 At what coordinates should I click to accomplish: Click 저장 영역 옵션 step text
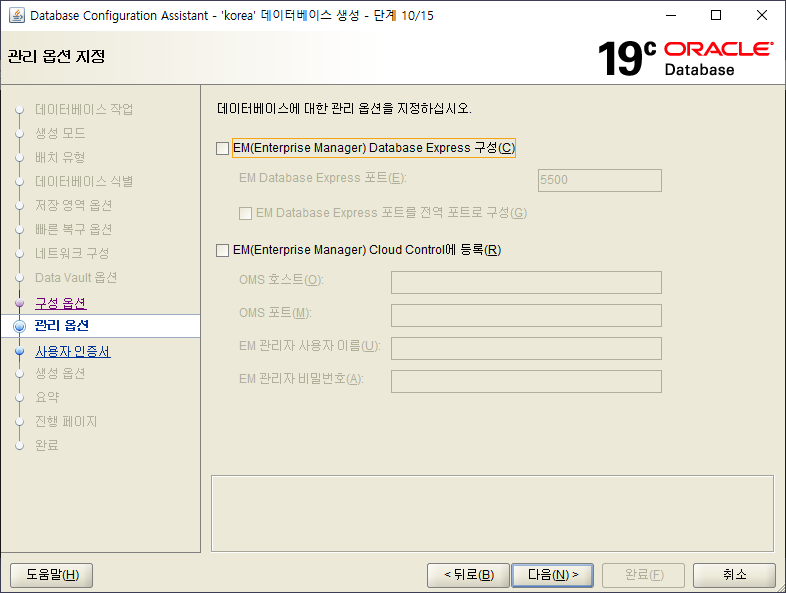point(73,206)
